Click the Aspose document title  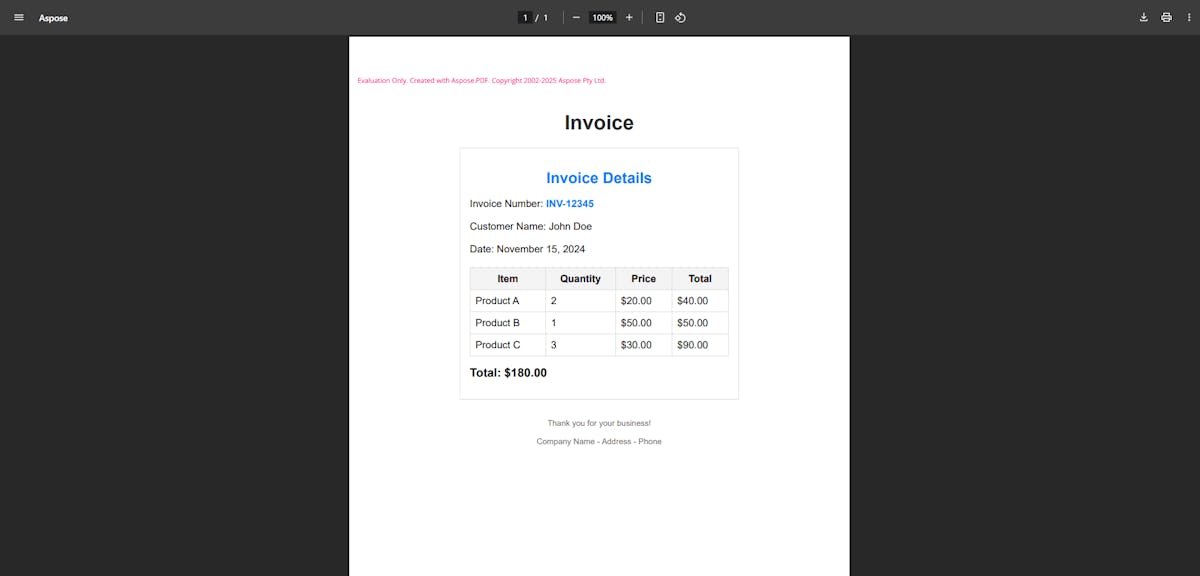(x=54, y=18)
